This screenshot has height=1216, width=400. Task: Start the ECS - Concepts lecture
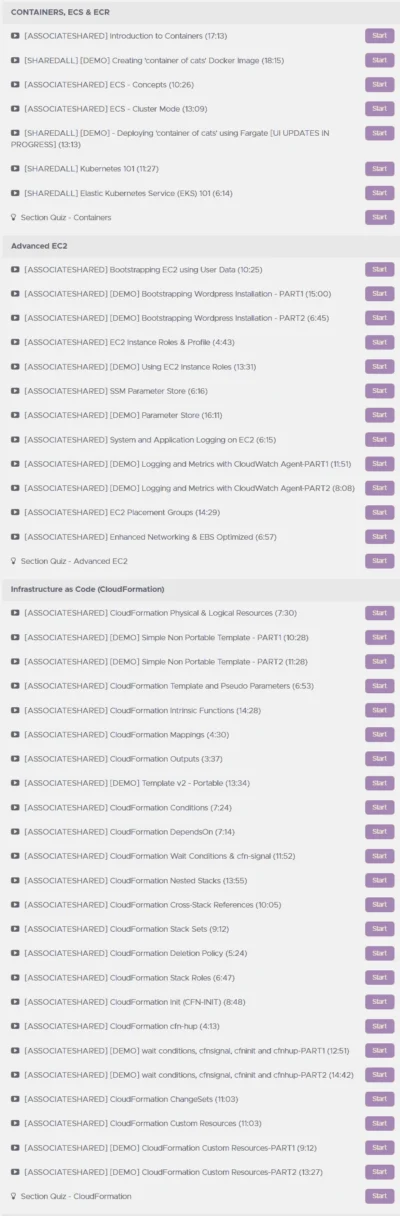tap(379, 84)
